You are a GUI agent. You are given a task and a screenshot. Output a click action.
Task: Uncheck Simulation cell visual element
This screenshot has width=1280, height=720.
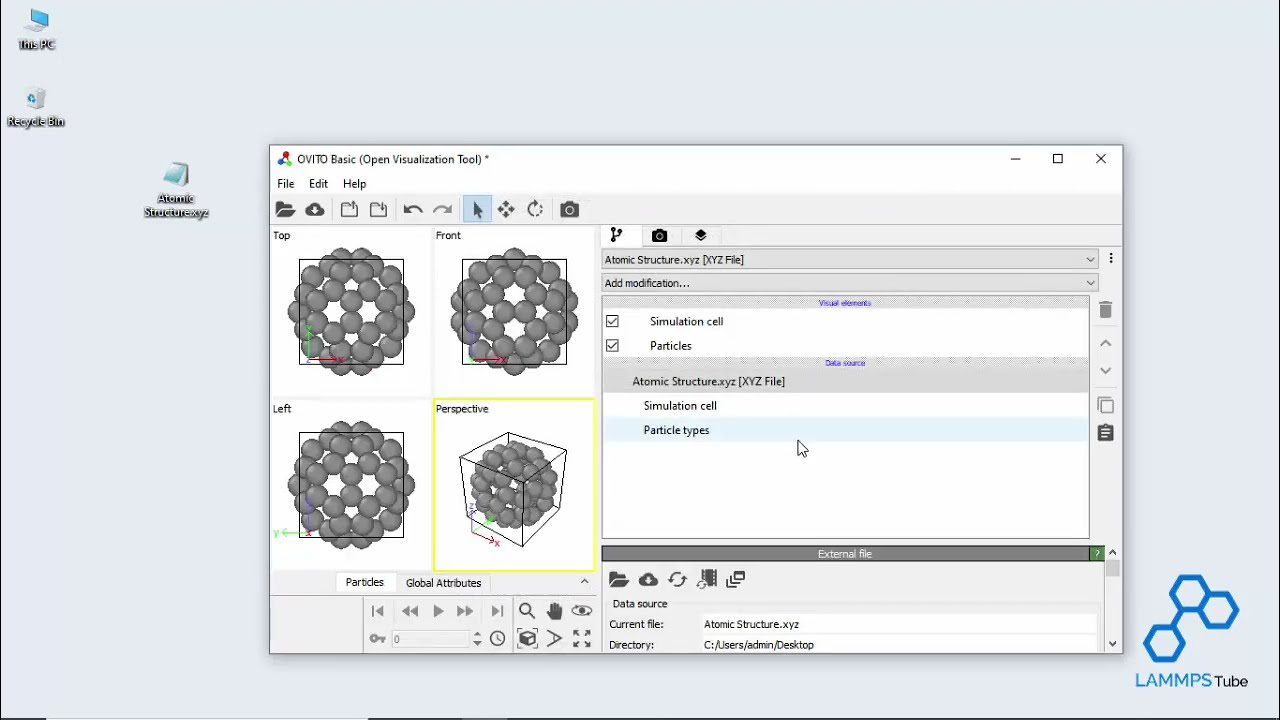612,322
